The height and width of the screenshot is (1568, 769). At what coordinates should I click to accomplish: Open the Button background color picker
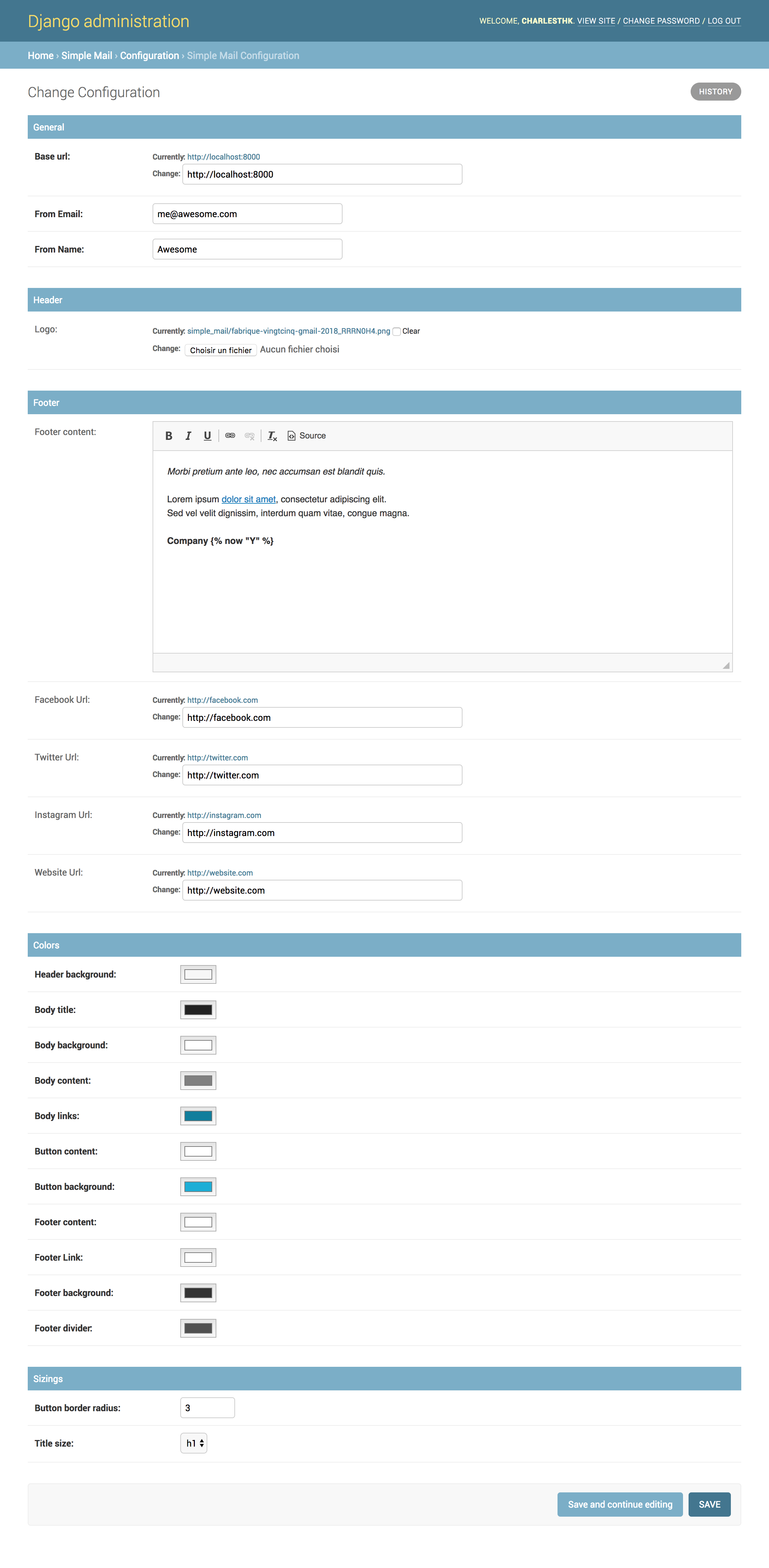coord(198,1186)
